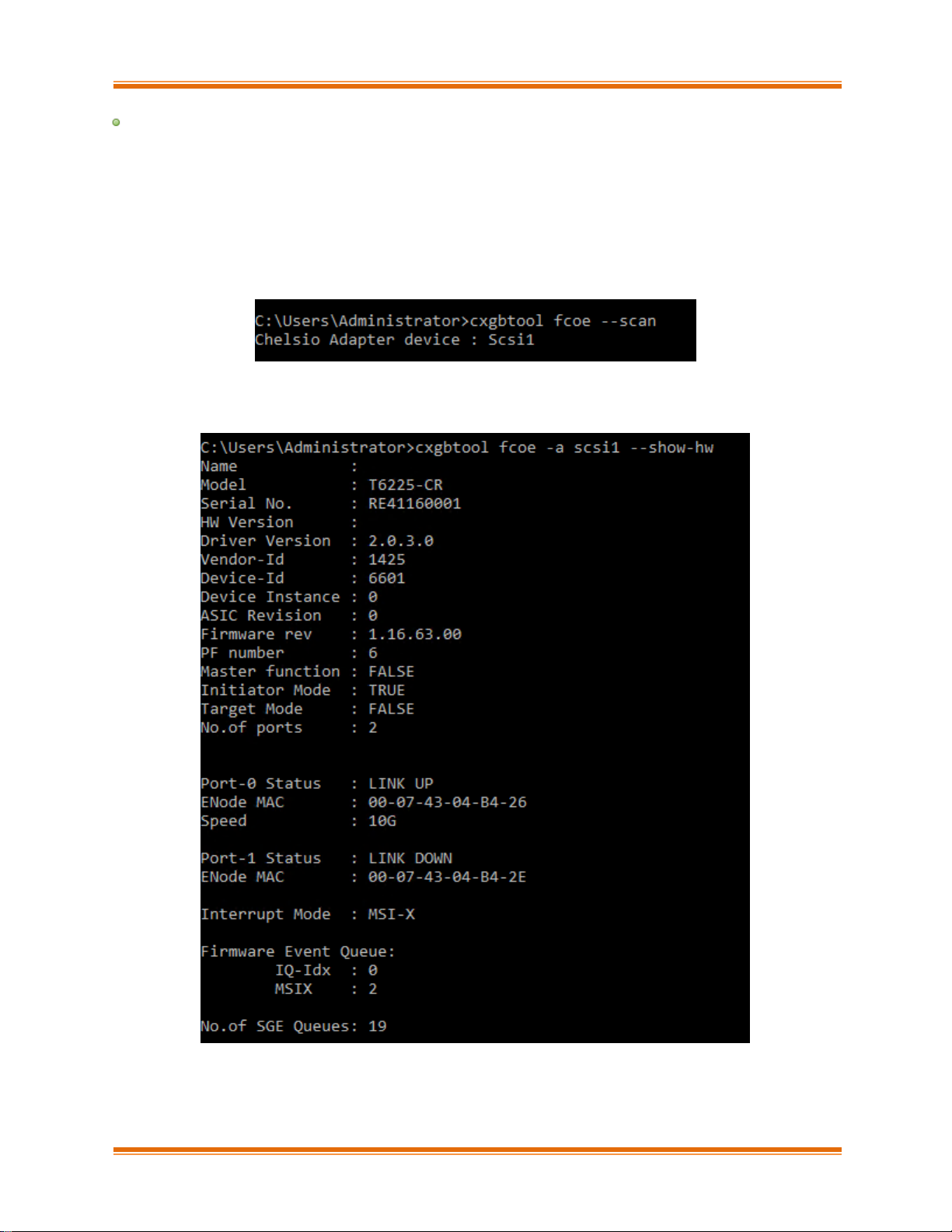Screen dimensions: 952x1232
Task: Click the Serial No. RE41160001
Action: click(x=415, y=504)
